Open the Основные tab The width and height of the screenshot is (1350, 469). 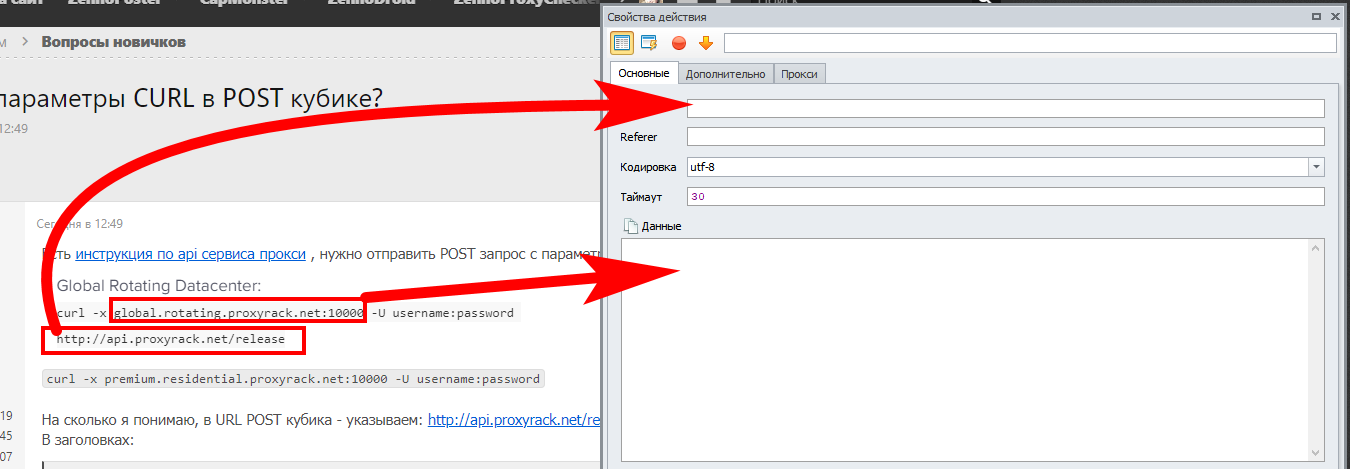(644, 73)
